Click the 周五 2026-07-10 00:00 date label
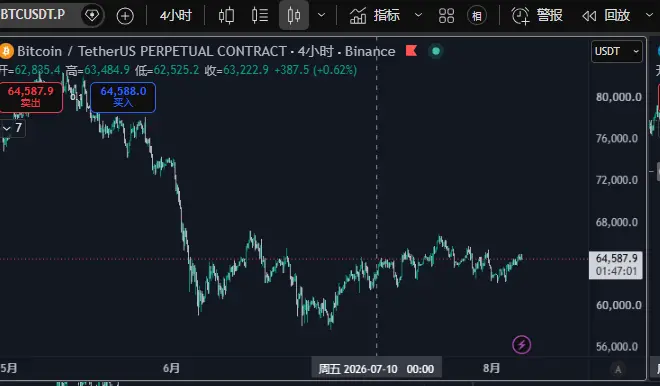 pos(376,369)
